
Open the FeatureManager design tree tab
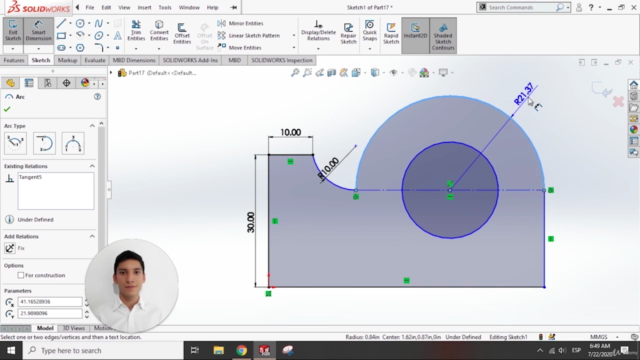[x=10, y=83]
